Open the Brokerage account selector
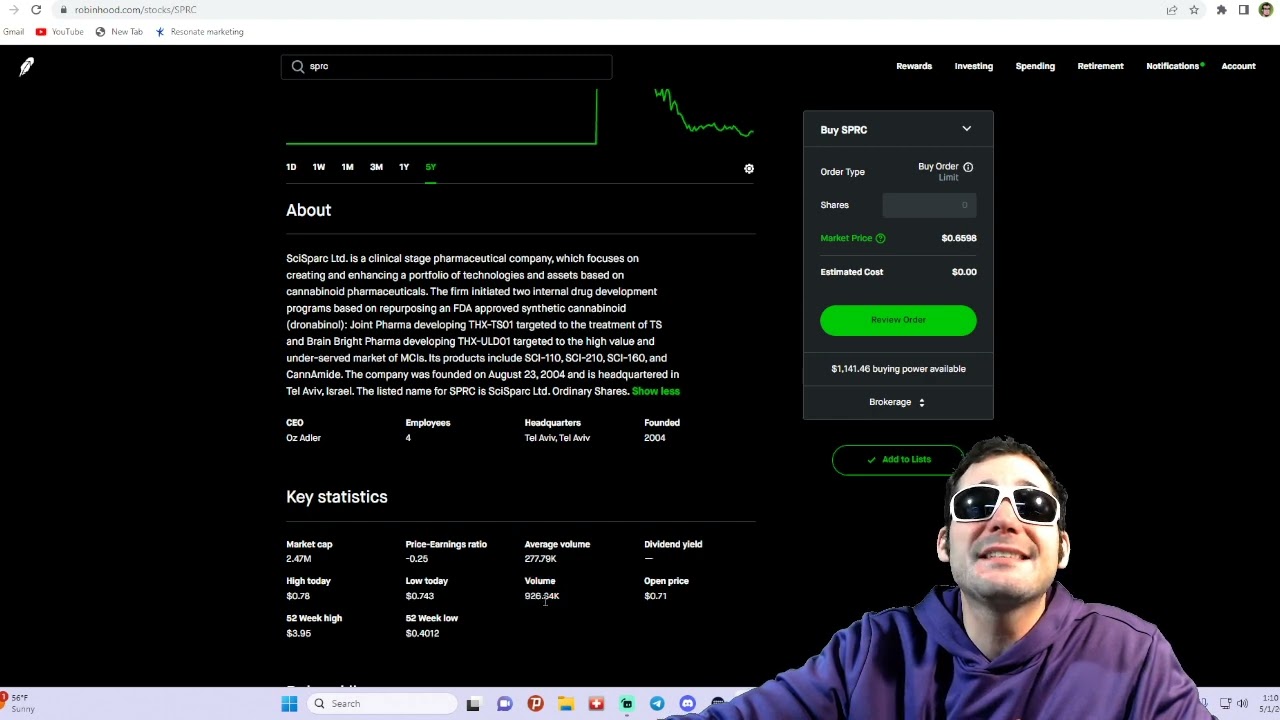This screenshot has width=1280, height=720. (x=897, y=402)
